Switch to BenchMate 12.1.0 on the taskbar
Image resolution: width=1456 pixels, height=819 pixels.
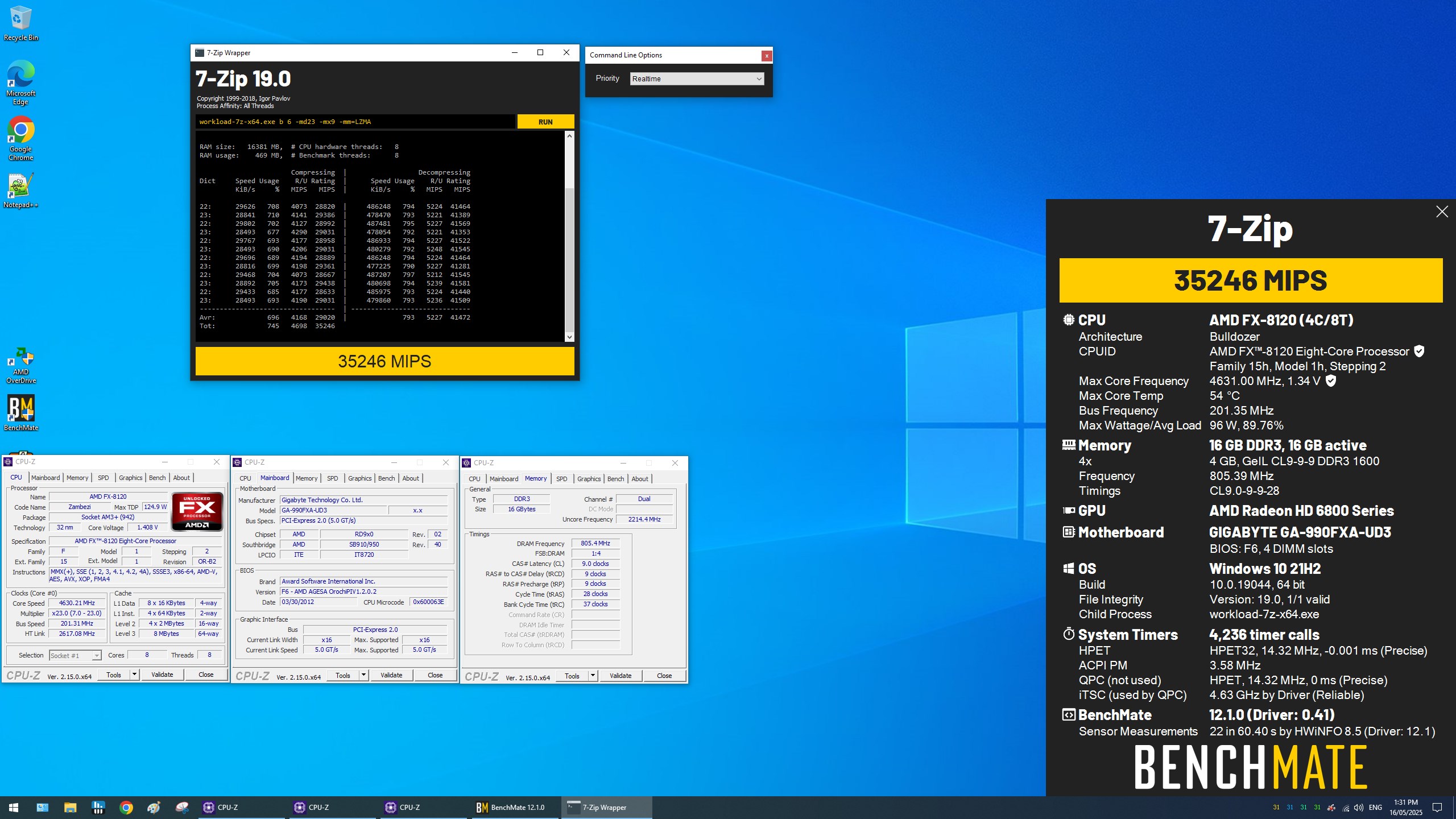click(515, 807)
